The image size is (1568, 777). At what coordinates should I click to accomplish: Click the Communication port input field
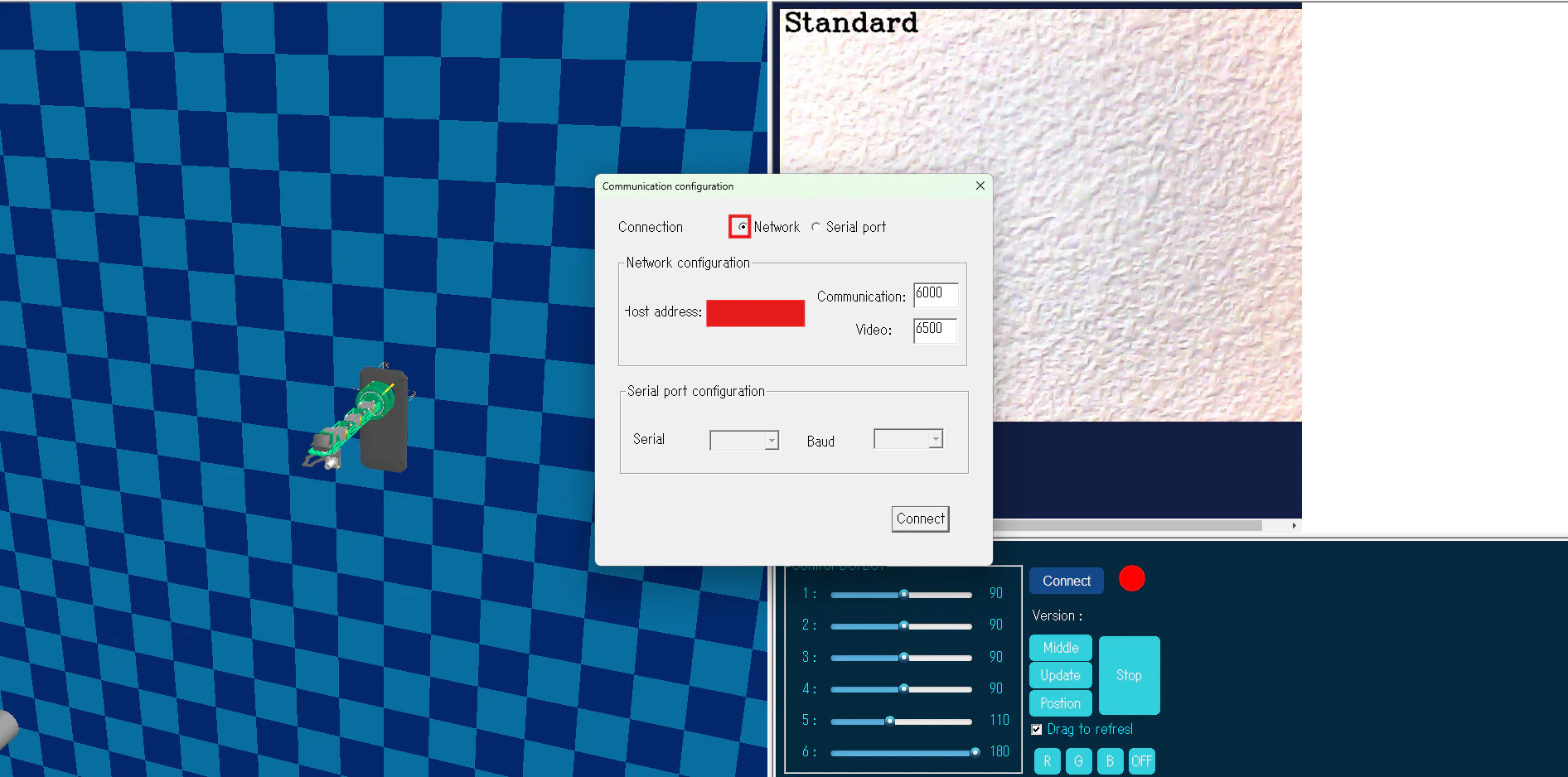[x=936, y=295]
